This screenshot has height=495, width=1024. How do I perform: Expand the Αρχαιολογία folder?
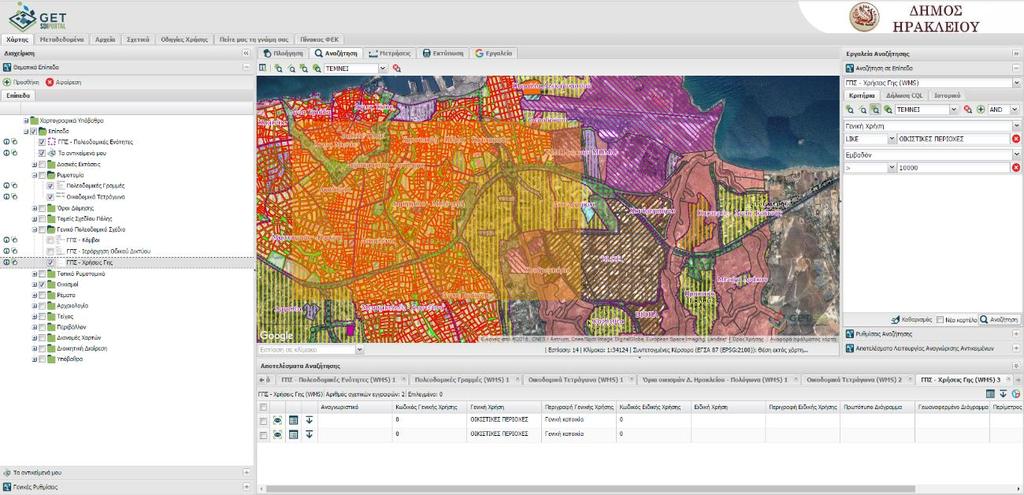point(34,306)
